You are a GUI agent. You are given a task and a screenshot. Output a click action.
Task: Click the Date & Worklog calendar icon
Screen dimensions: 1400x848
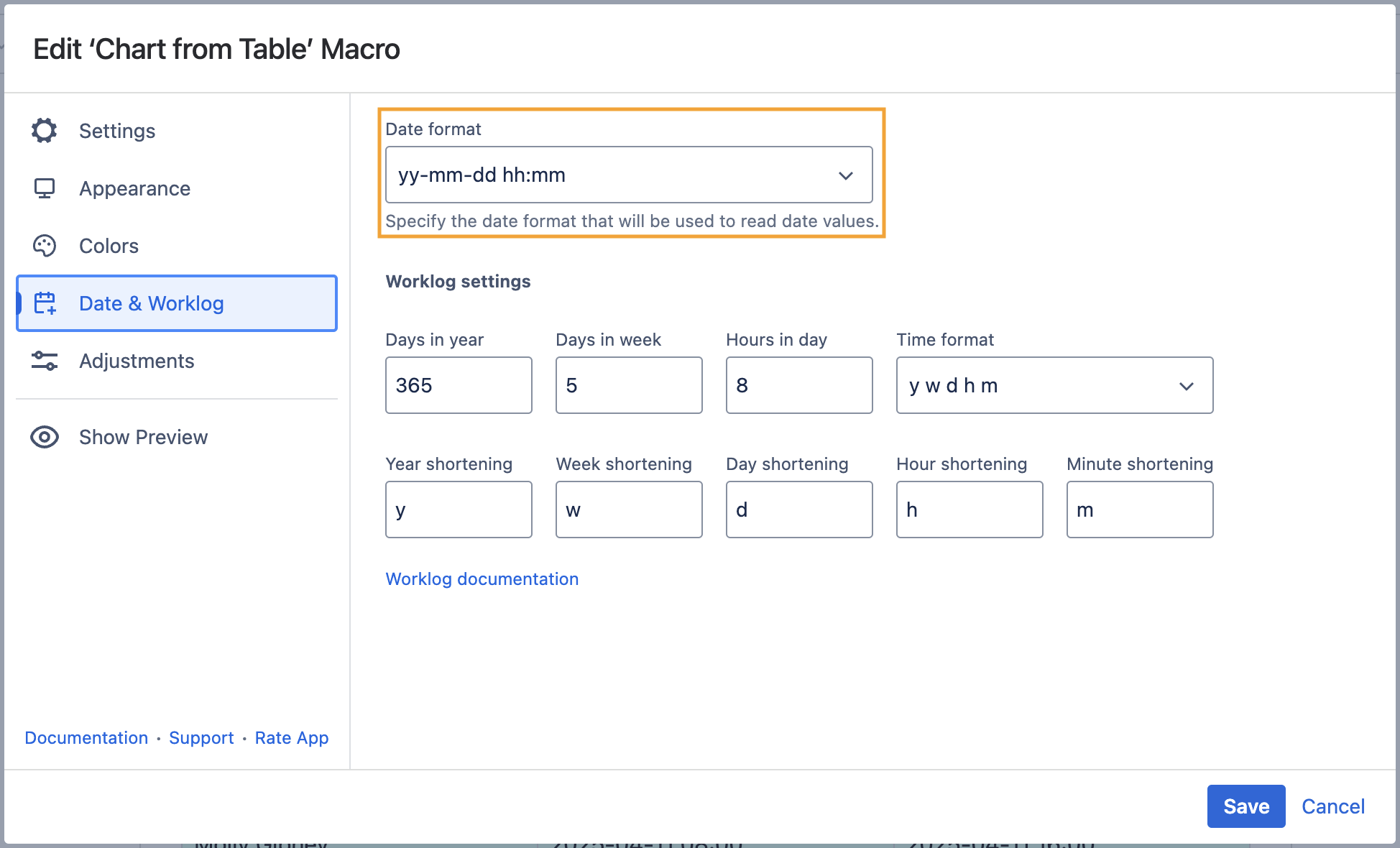(45, 303)
